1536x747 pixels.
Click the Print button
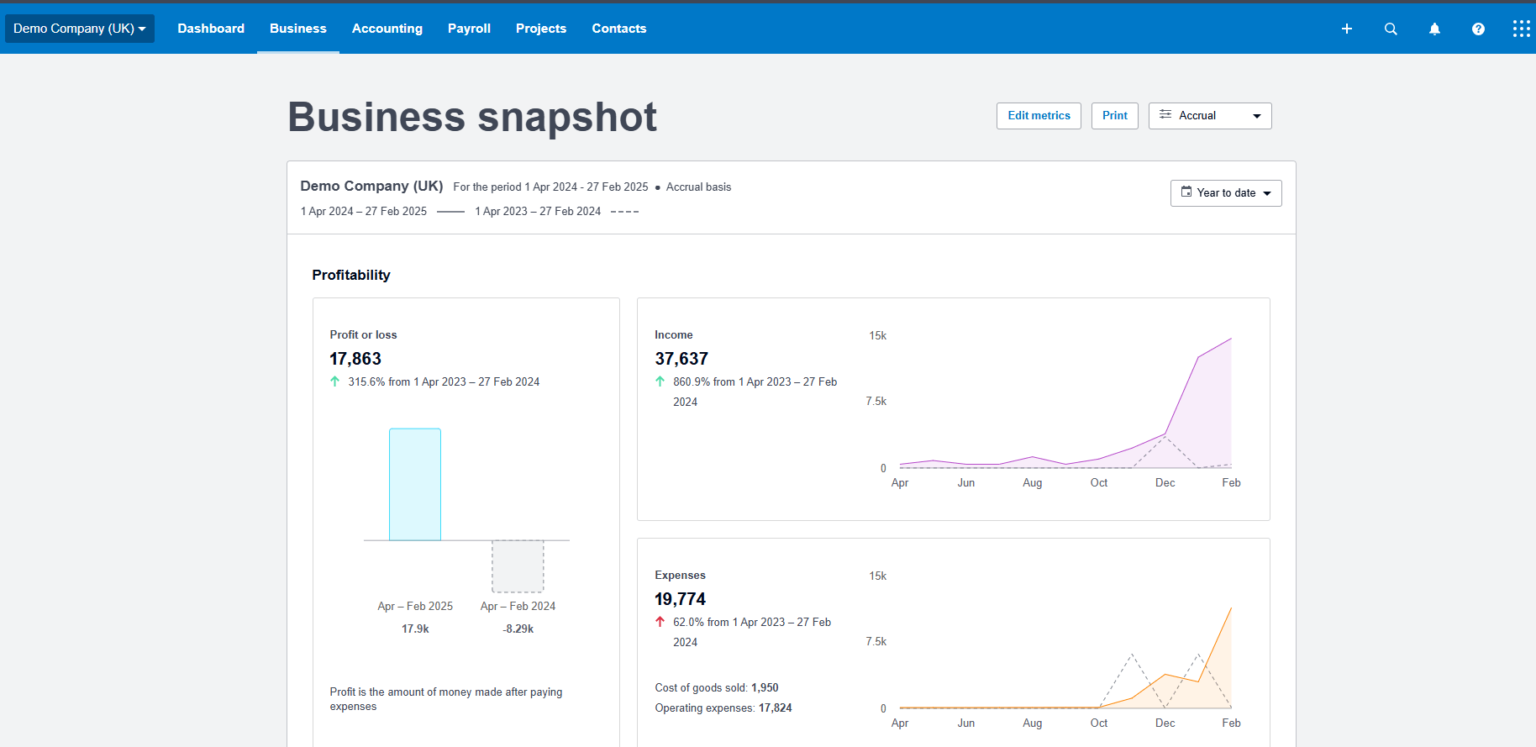(1114, 115)
